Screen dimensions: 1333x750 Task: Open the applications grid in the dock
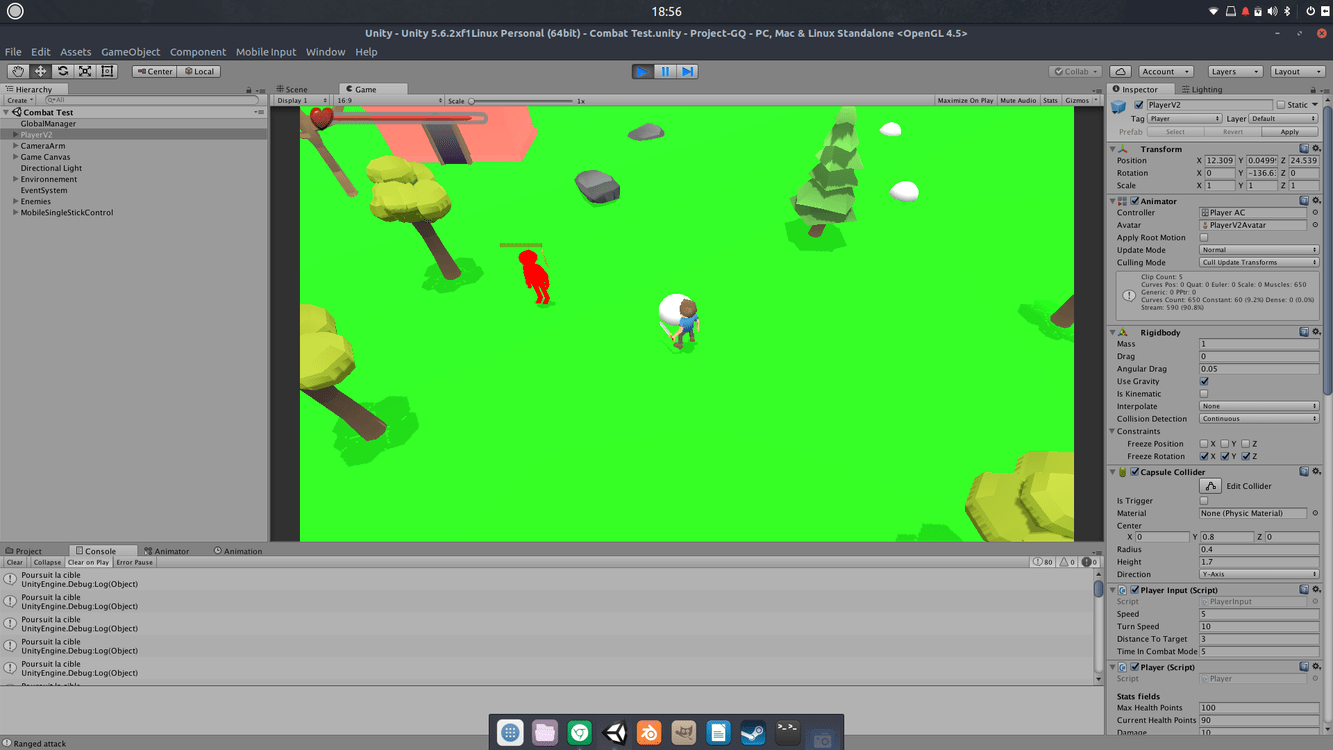510,733
